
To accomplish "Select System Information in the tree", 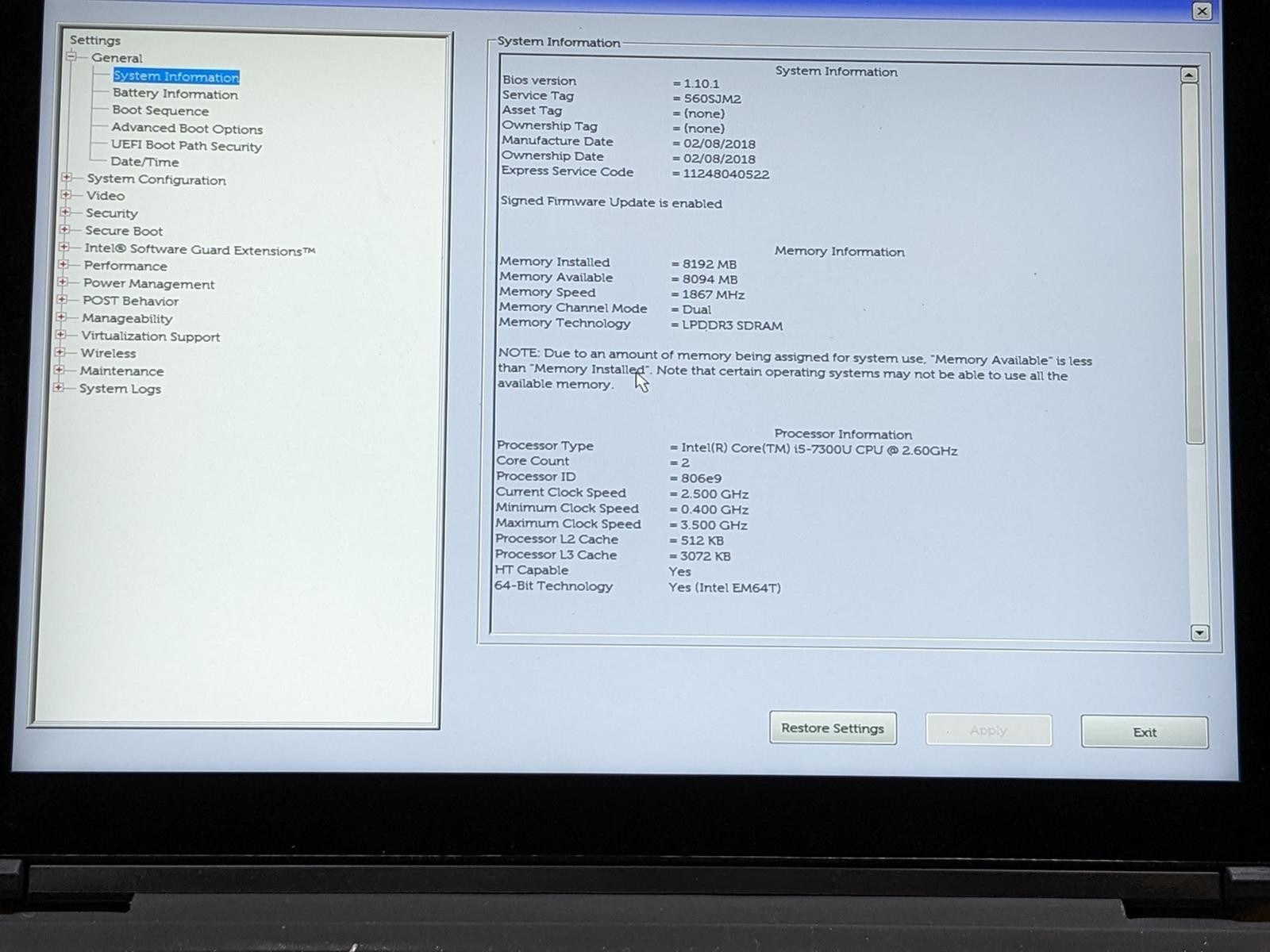I will [175, 76].
